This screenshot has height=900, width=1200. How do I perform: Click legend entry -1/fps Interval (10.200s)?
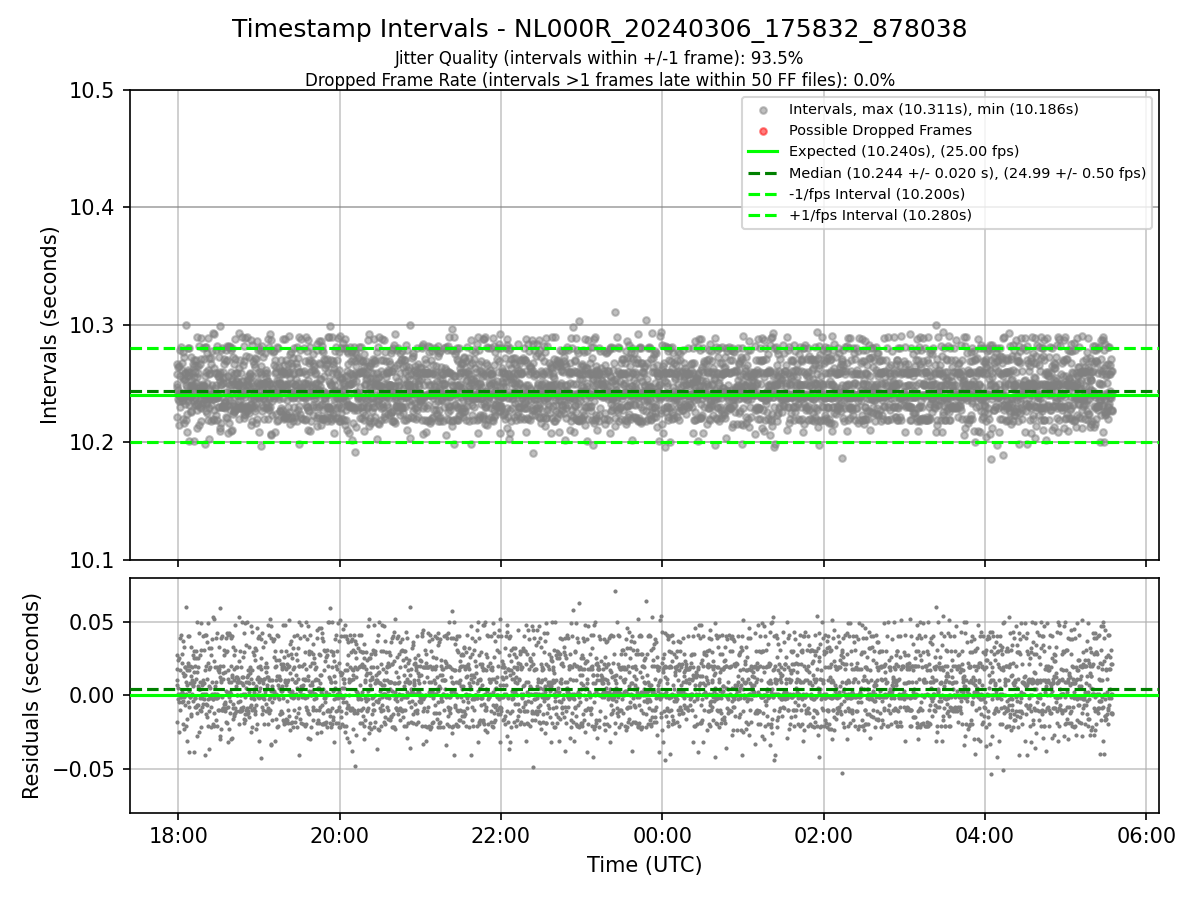coord(877,194)
